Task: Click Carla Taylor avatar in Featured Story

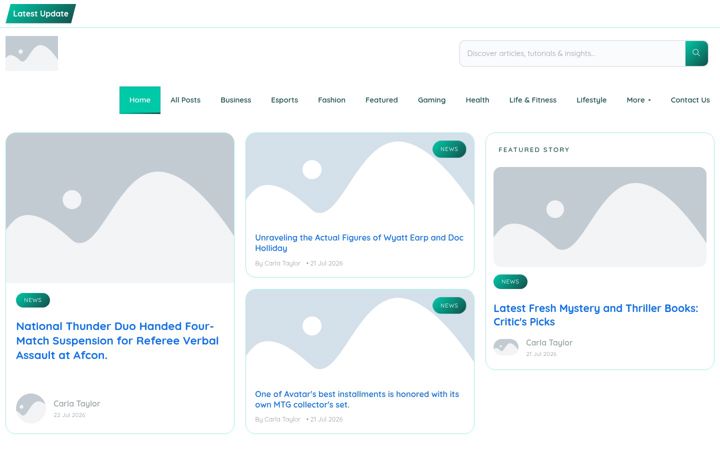Action: pyautogui.click(x=506, y=348)
